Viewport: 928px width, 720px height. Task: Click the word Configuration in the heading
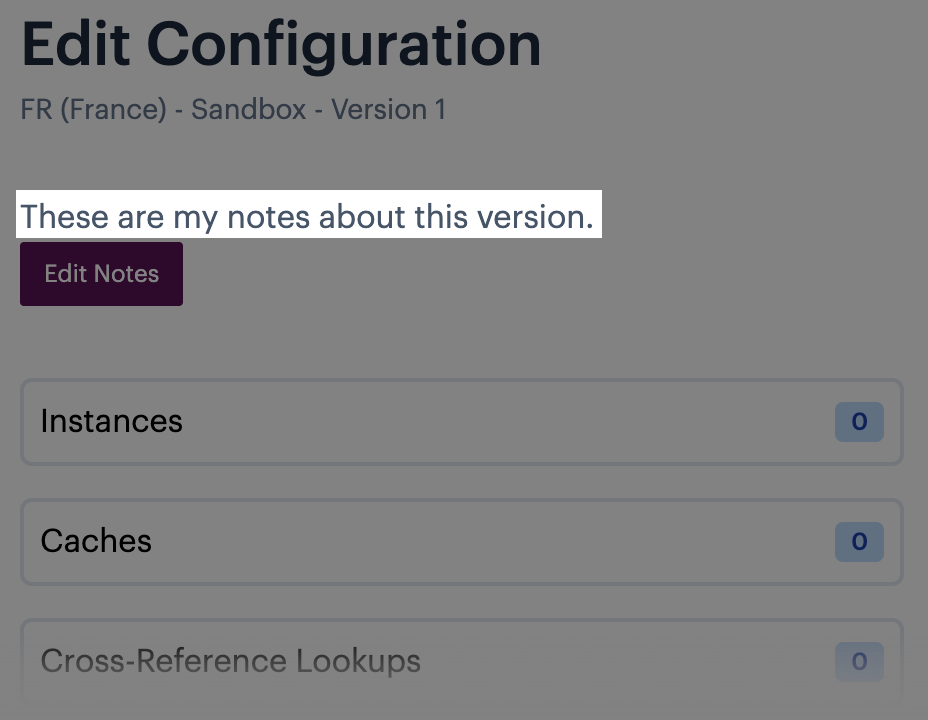point(344,45)
